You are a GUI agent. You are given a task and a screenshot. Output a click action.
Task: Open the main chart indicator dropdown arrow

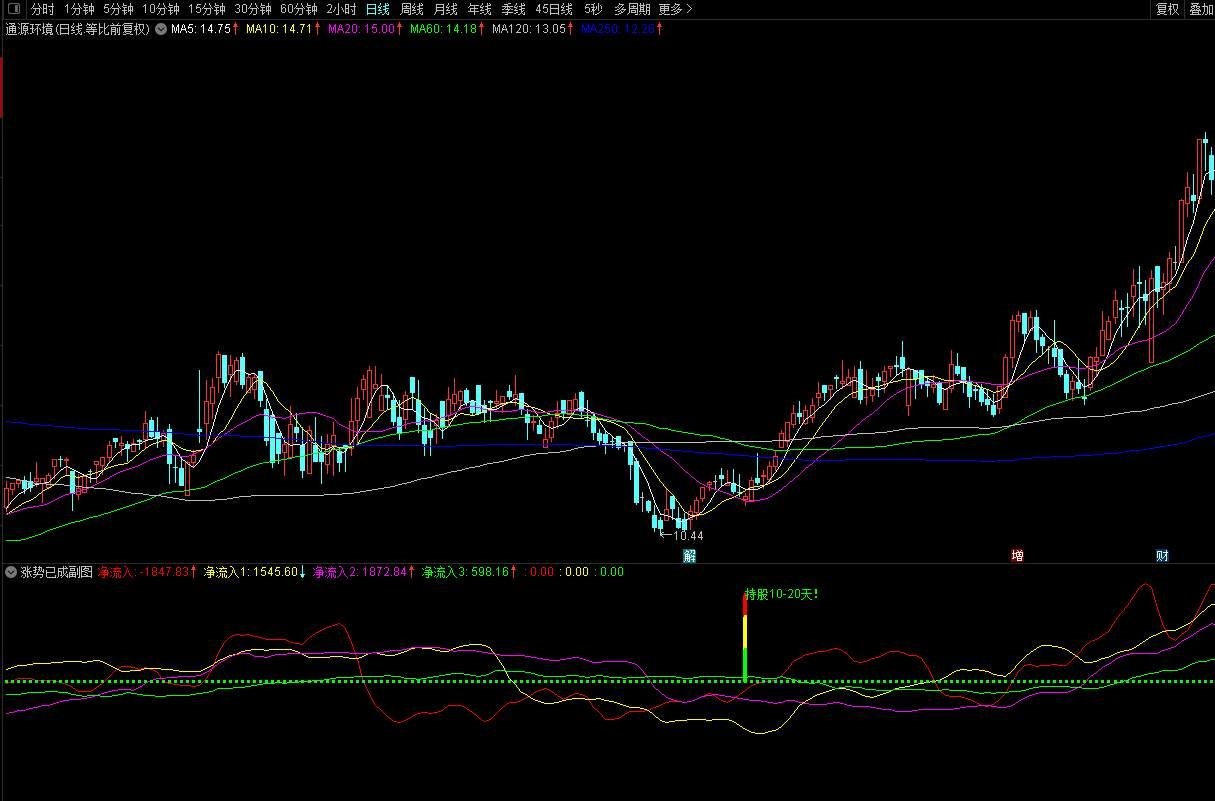[160, 29]
